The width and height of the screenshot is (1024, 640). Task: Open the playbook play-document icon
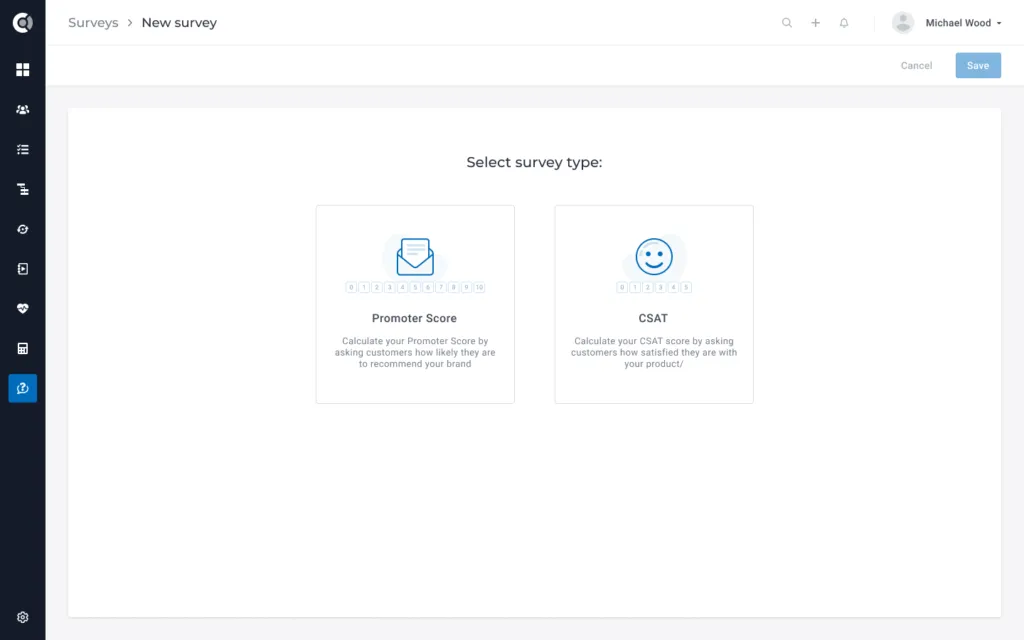[23, 269]
